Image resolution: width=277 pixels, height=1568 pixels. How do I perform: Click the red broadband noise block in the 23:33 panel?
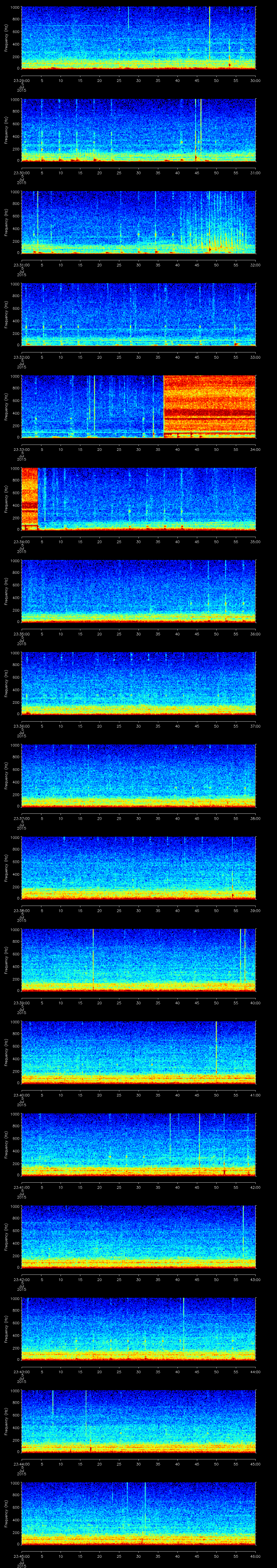(x=210, y=407)
